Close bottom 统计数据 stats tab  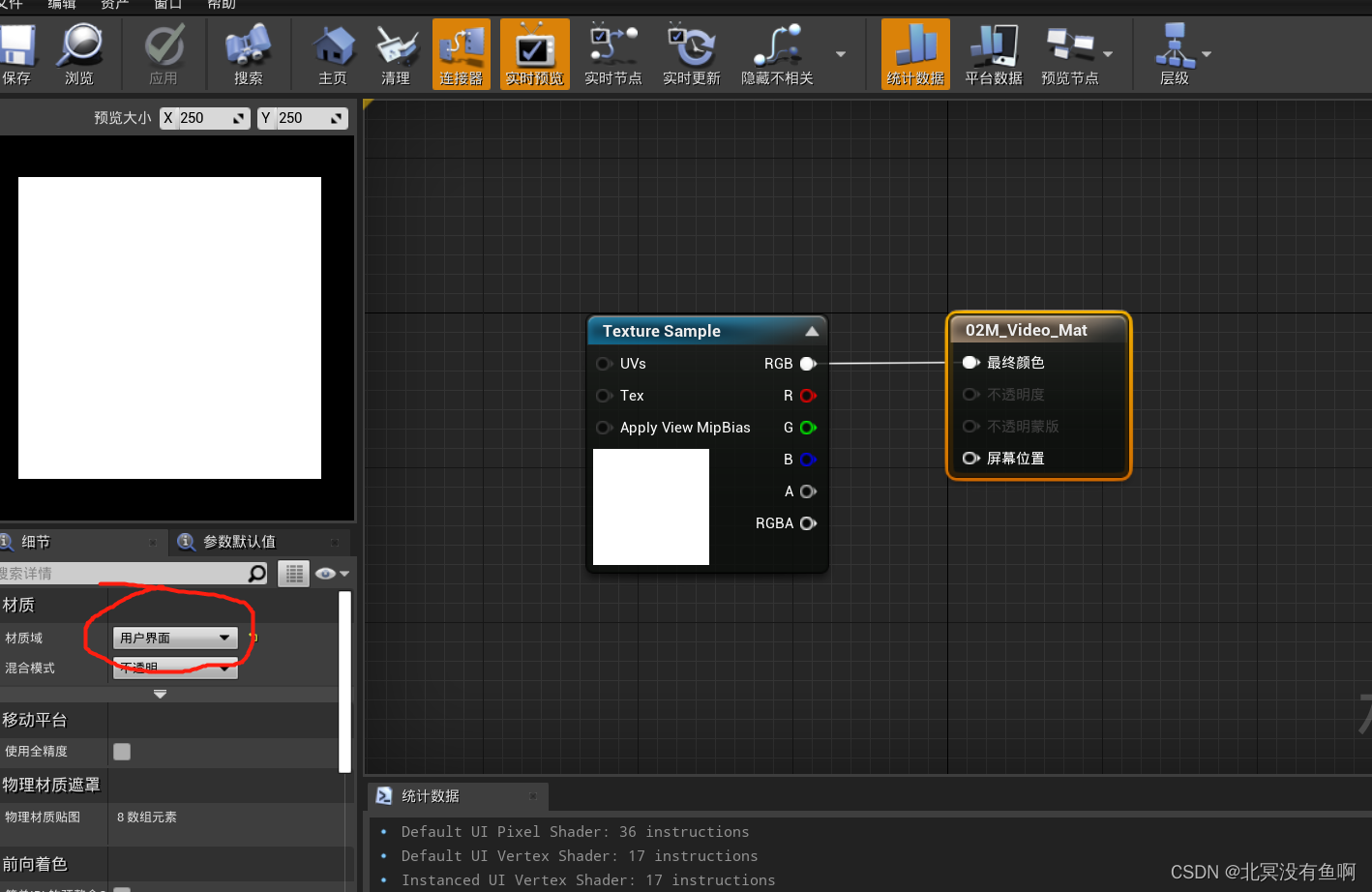pyautogui.click(x=532, y=796)
